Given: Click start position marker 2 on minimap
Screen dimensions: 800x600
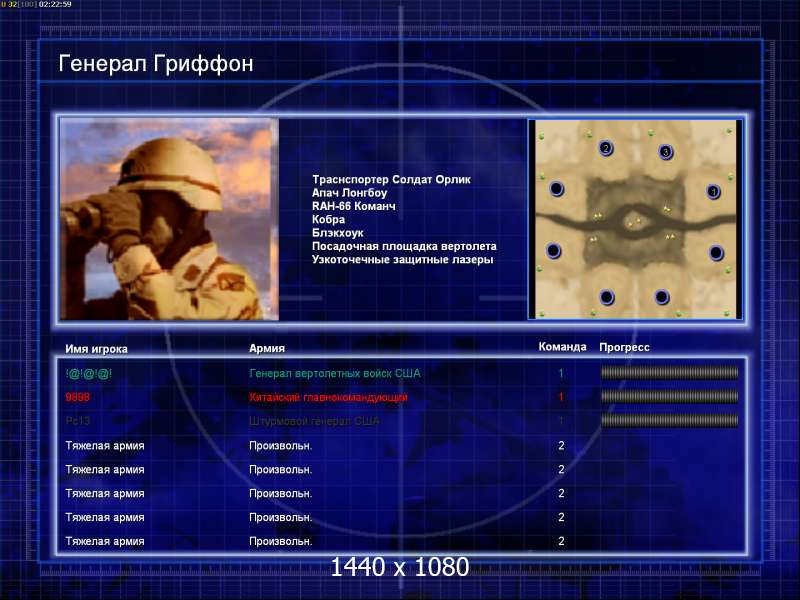Looking at the screenshot, I should click(606, 148).
